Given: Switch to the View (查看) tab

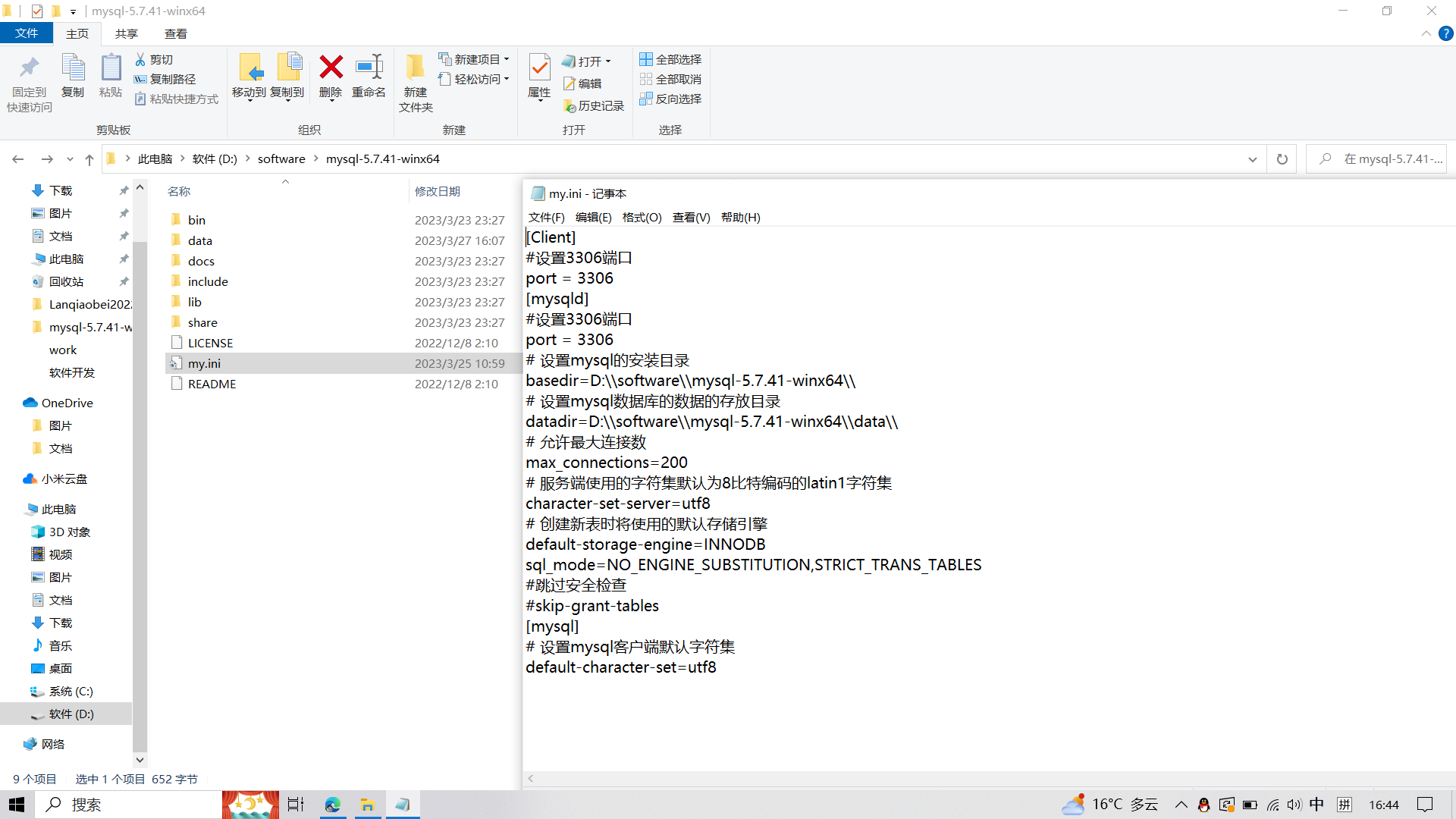Looking at the screenshot, I should pos(176,33).
